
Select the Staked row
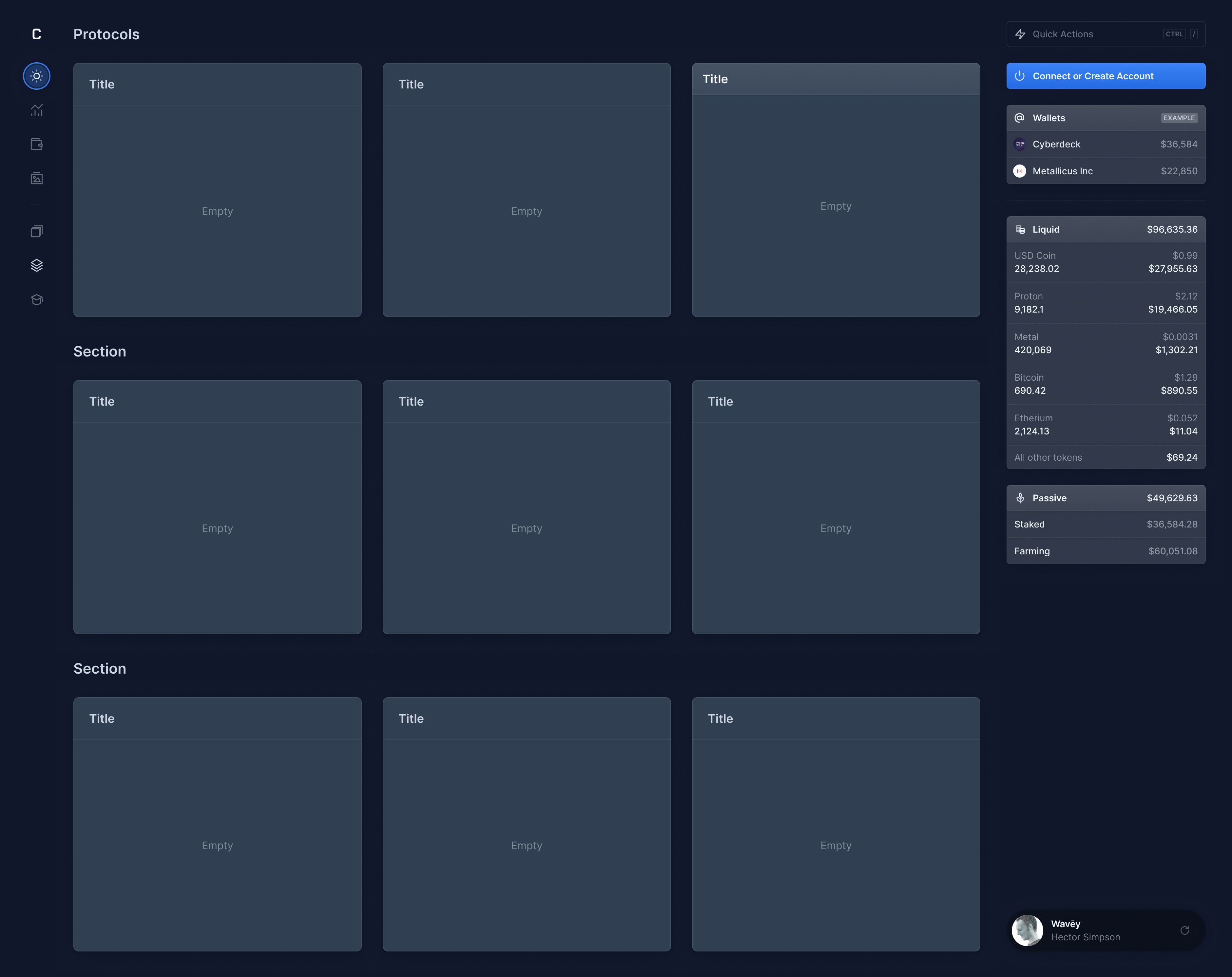point(1106,525)
